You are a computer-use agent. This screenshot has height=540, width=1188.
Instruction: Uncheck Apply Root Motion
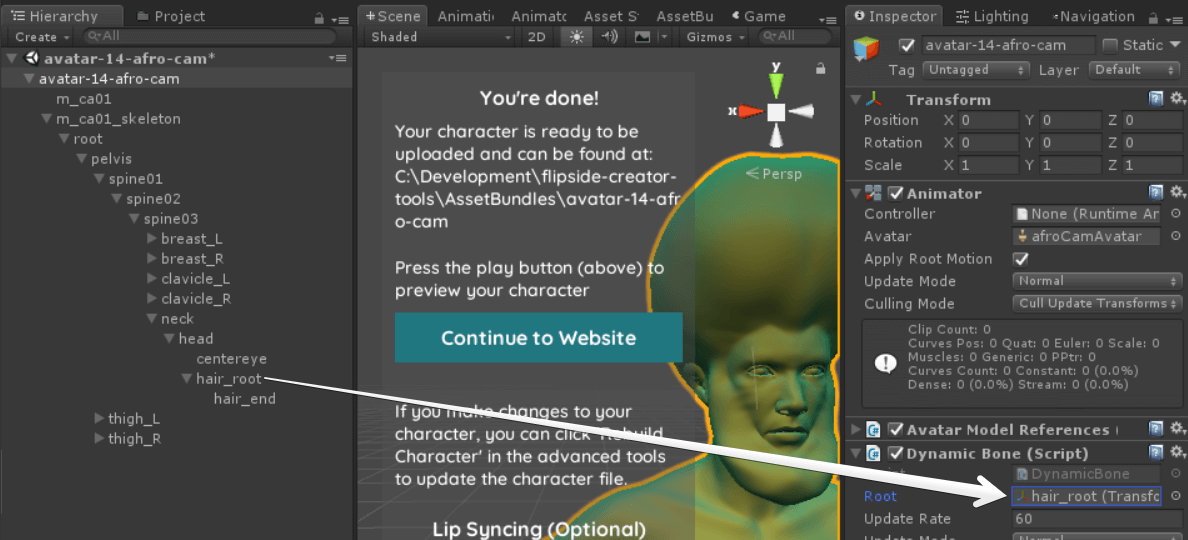point(1021,259)
